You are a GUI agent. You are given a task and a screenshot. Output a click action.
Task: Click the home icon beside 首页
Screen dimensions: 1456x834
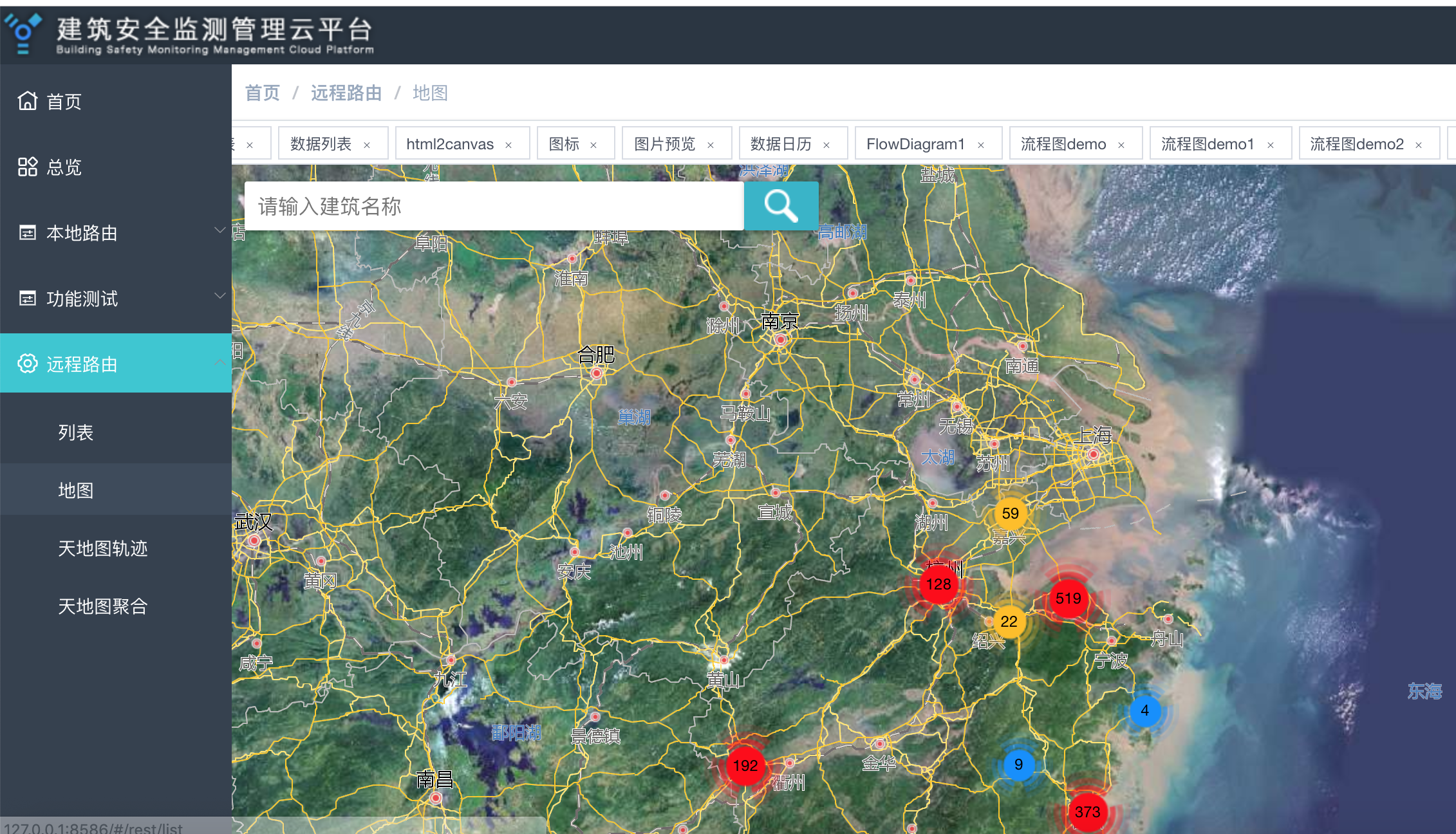[28, 101]
